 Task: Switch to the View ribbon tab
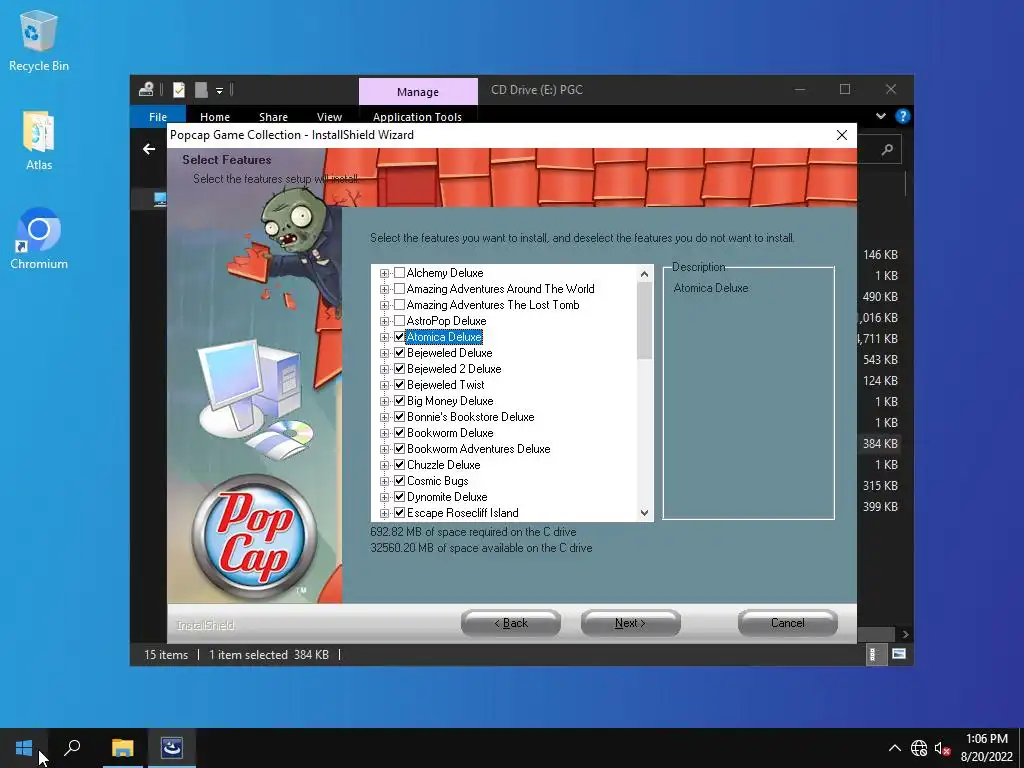(329, 116)
